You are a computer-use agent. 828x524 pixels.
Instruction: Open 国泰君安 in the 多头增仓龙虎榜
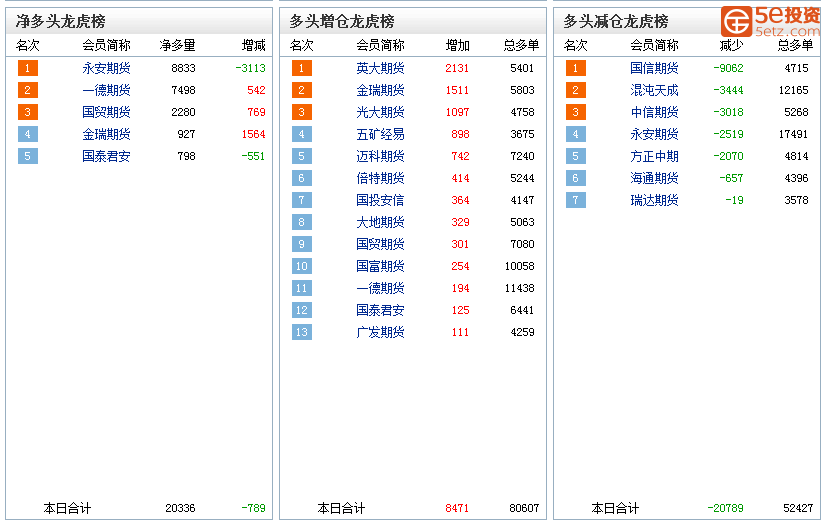click(380, 310)
